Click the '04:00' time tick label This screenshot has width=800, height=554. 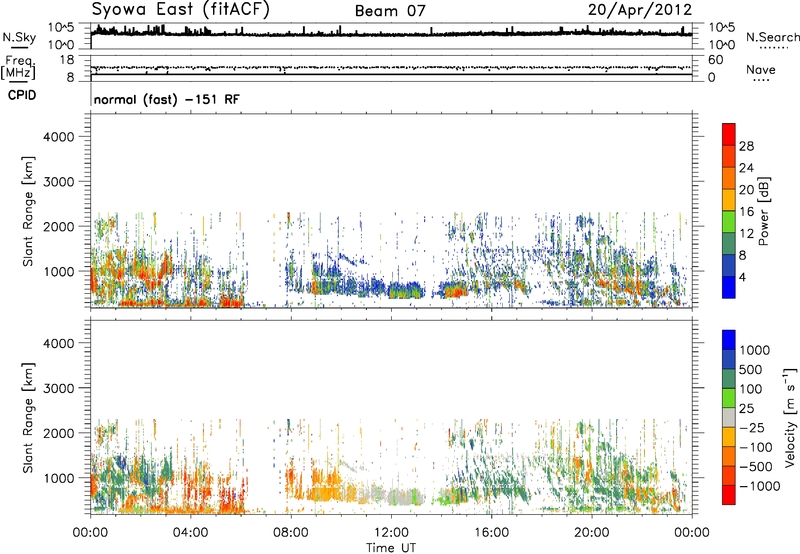click(190, 533)
